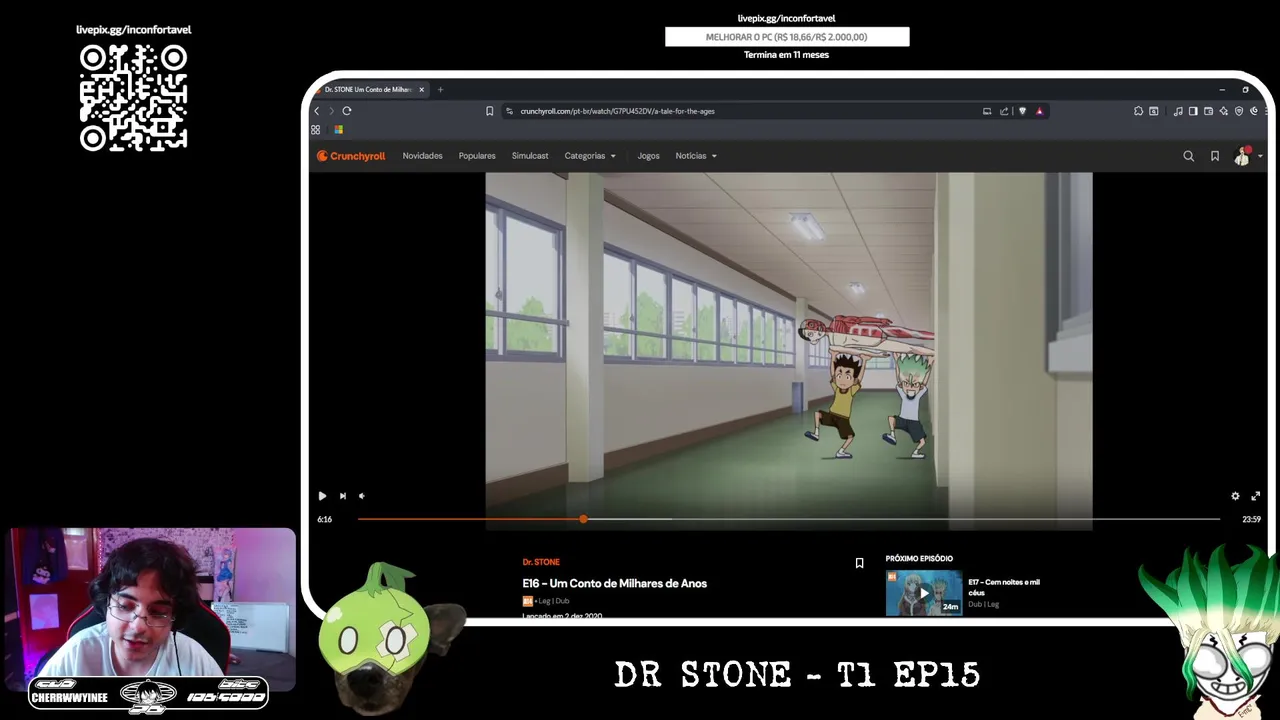
Task: Click the video progress bar handle
Action: (x=583, y=519)
